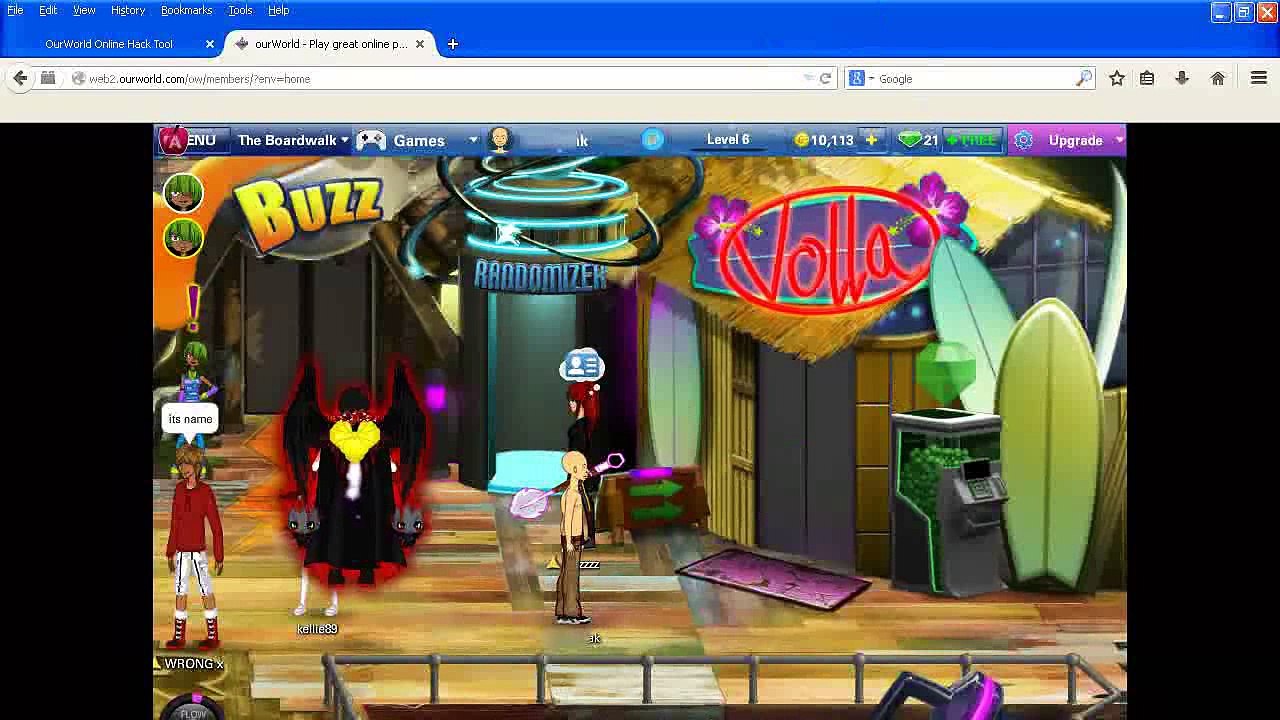Screen dimensions: 1280x720
Task: Open the bookmarks list icon
Action: pos(1147,78)
